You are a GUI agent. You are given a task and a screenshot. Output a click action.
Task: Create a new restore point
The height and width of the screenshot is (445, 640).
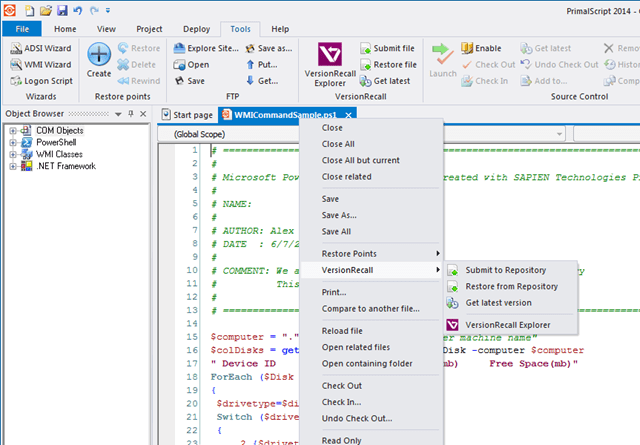tap(99, 60)
